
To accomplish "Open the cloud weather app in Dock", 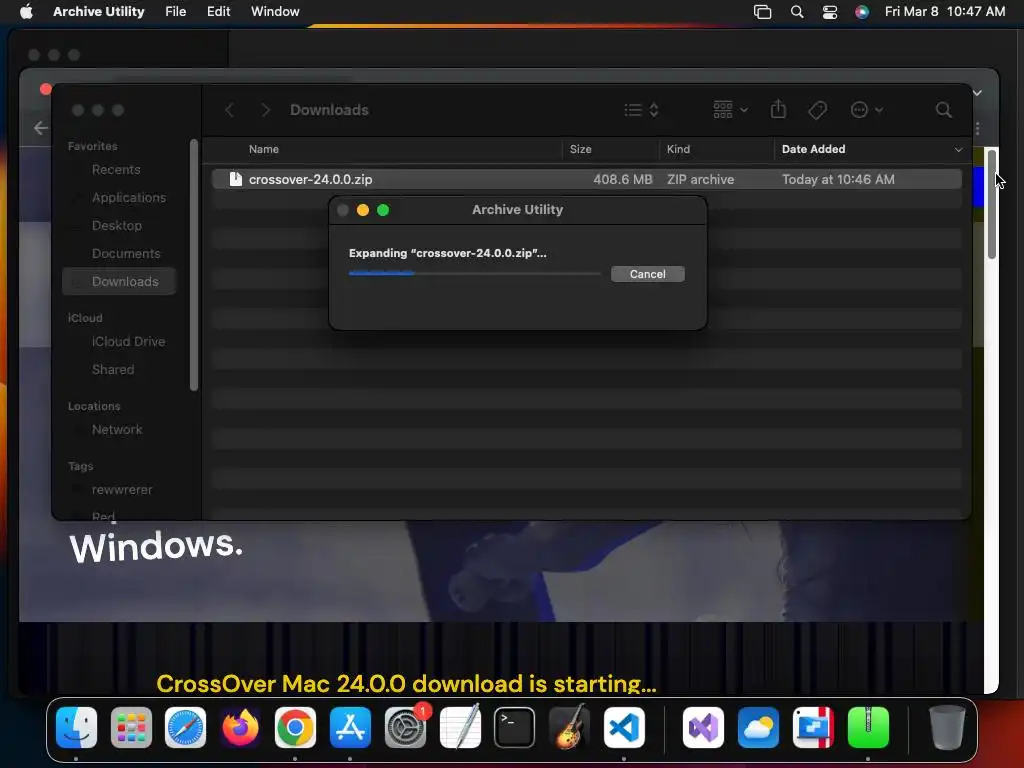I will tap(758, 728).
